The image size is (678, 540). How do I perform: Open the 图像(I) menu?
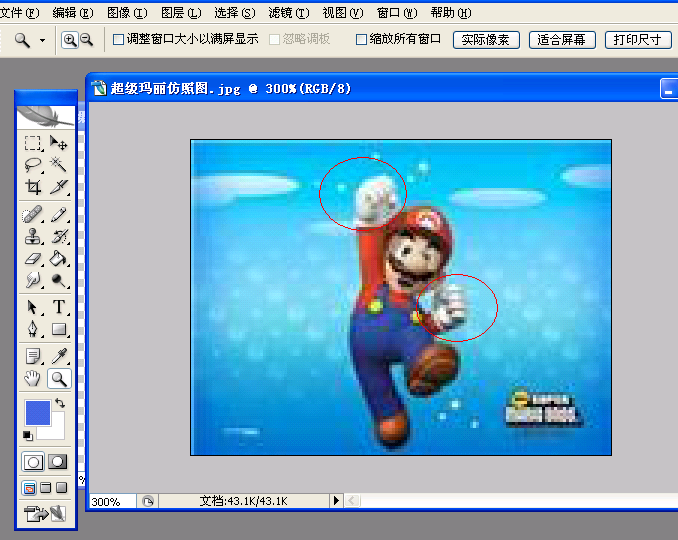coord(127,13)
